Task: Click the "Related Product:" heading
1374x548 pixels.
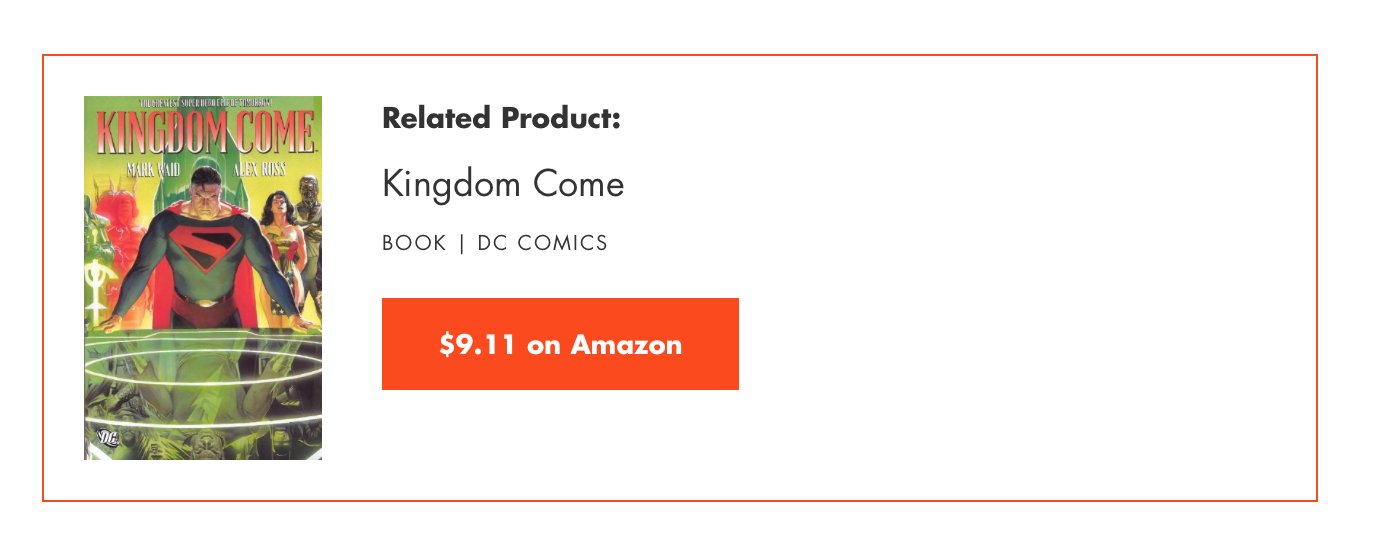Action: click(501, 118)
